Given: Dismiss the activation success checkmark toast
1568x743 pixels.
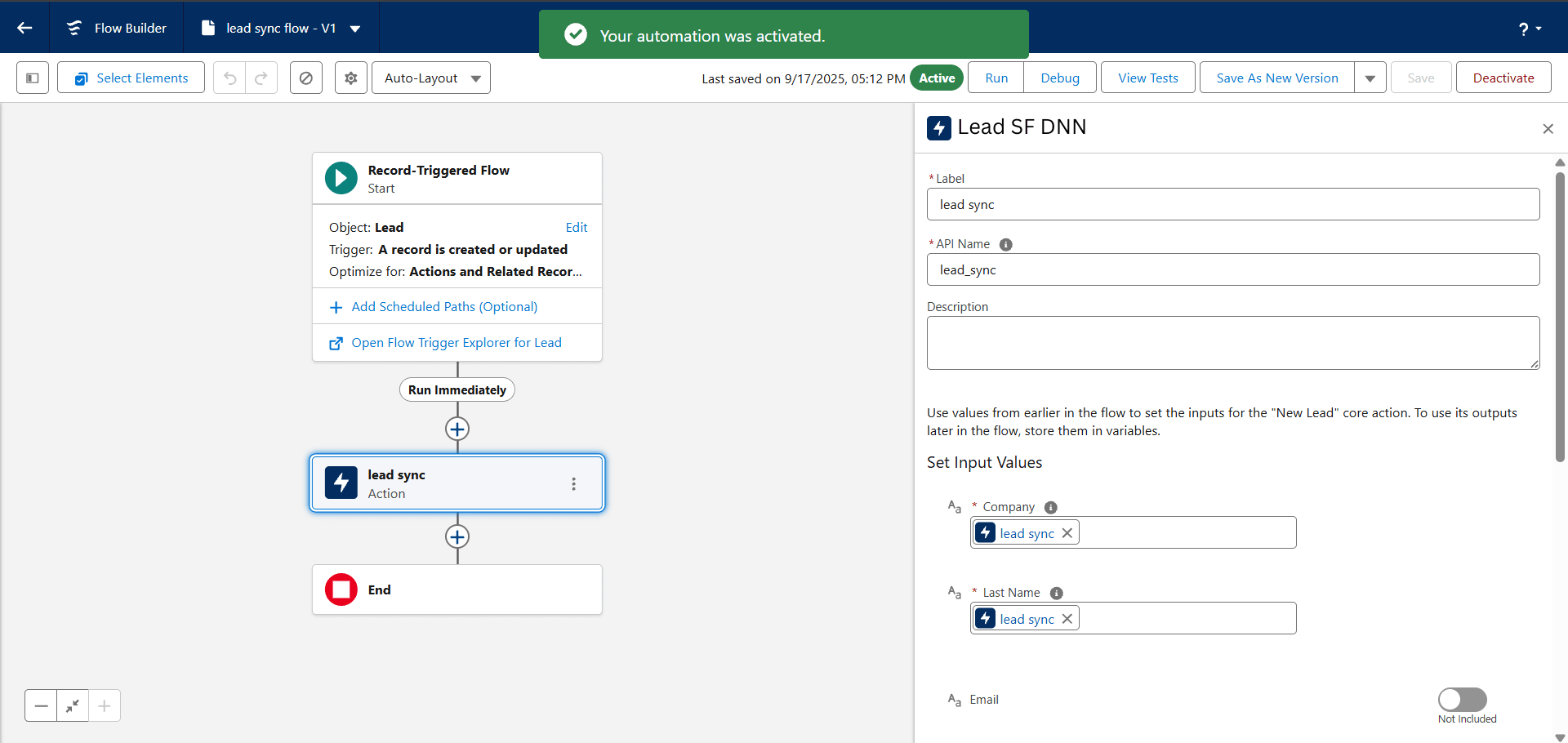Looking at the screenshot, I should pyautogui.click(x=576, y=34).
